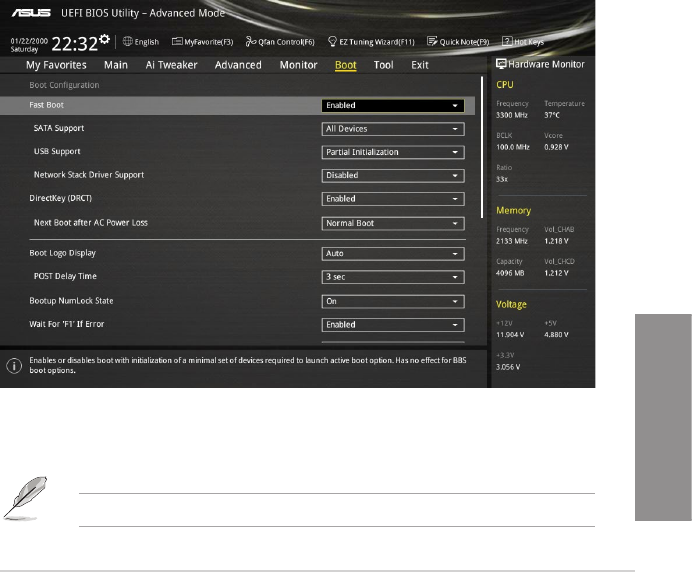692x572 pixels.
Task: Click the CPU section heading
Action: (504, 85)
